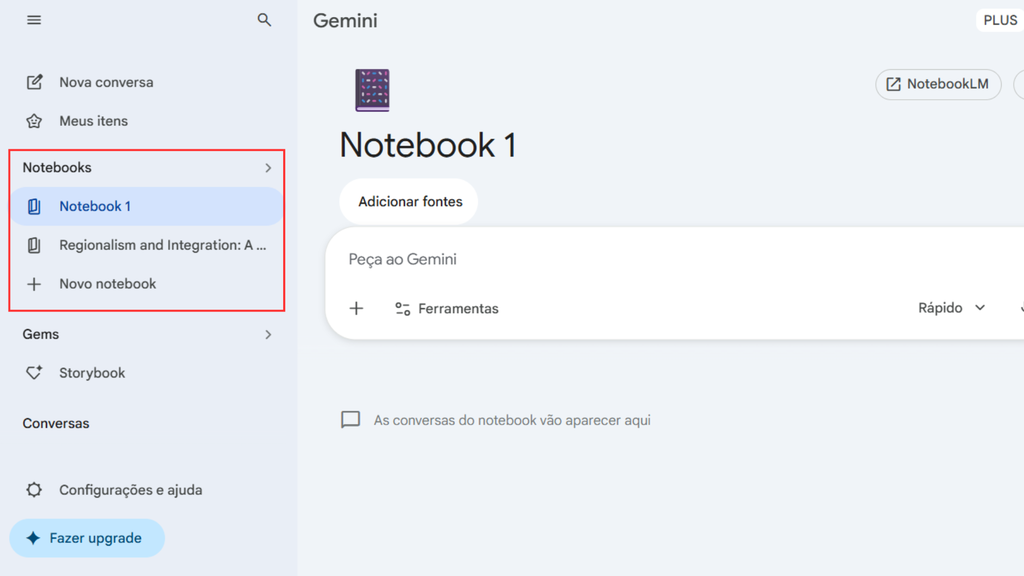
Task: Click the Notebook 1 cover thumbnail
Action: coord(371,89)
